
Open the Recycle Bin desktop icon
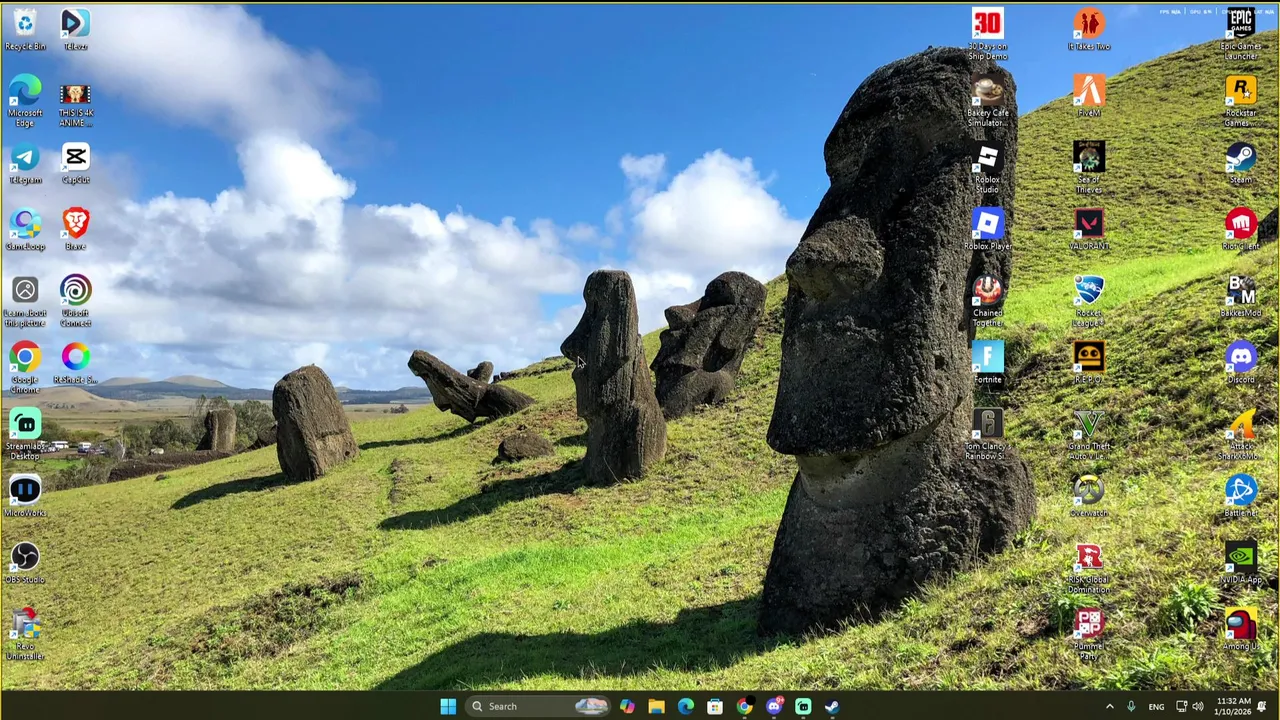coord(25,30)
